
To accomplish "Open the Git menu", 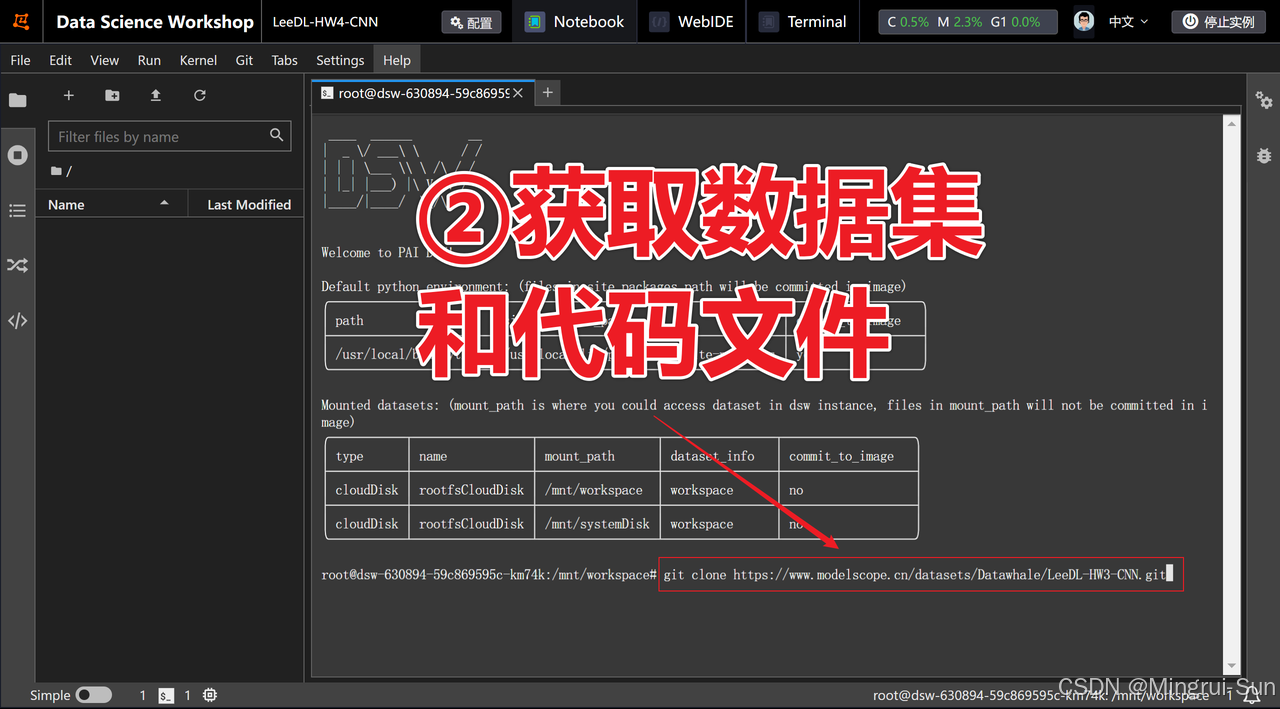I will [244, 60].
